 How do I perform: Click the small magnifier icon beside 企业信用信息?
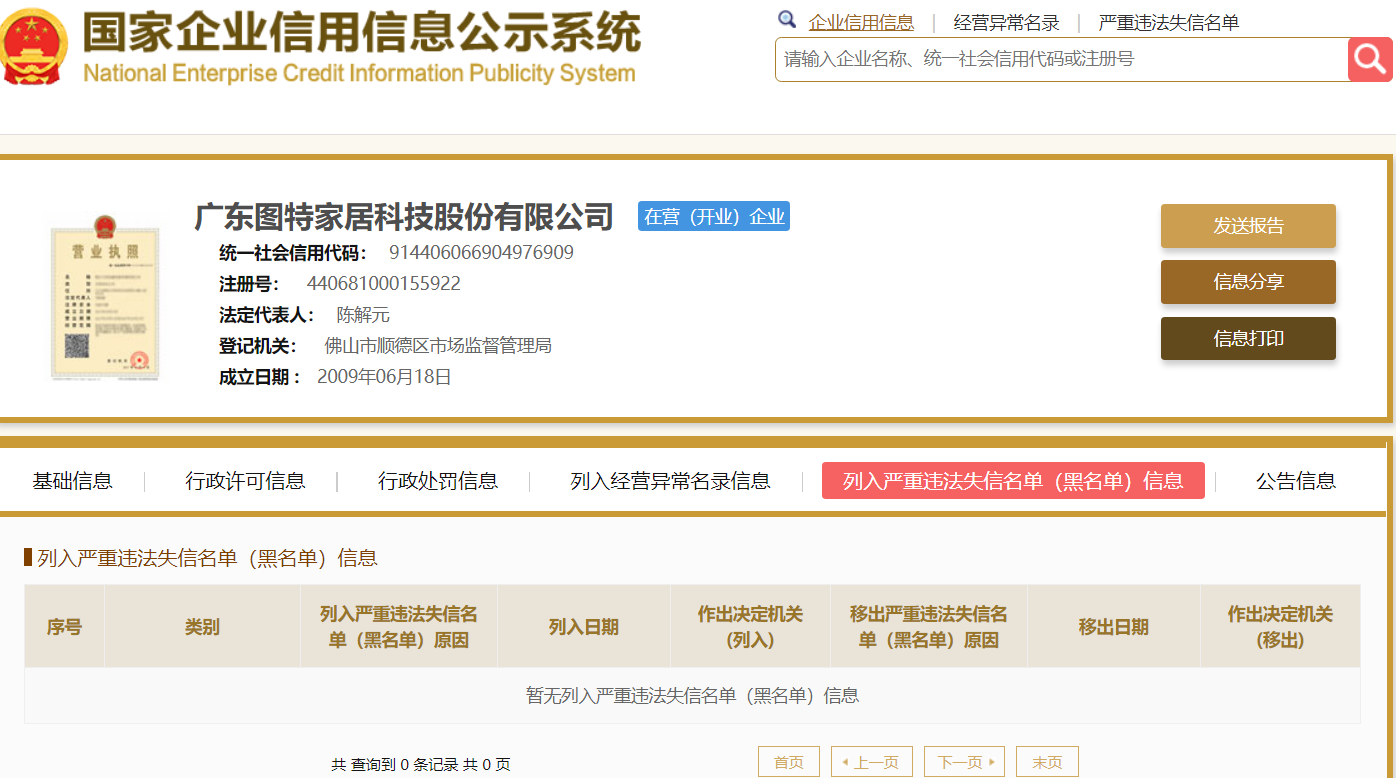[787, 20]
